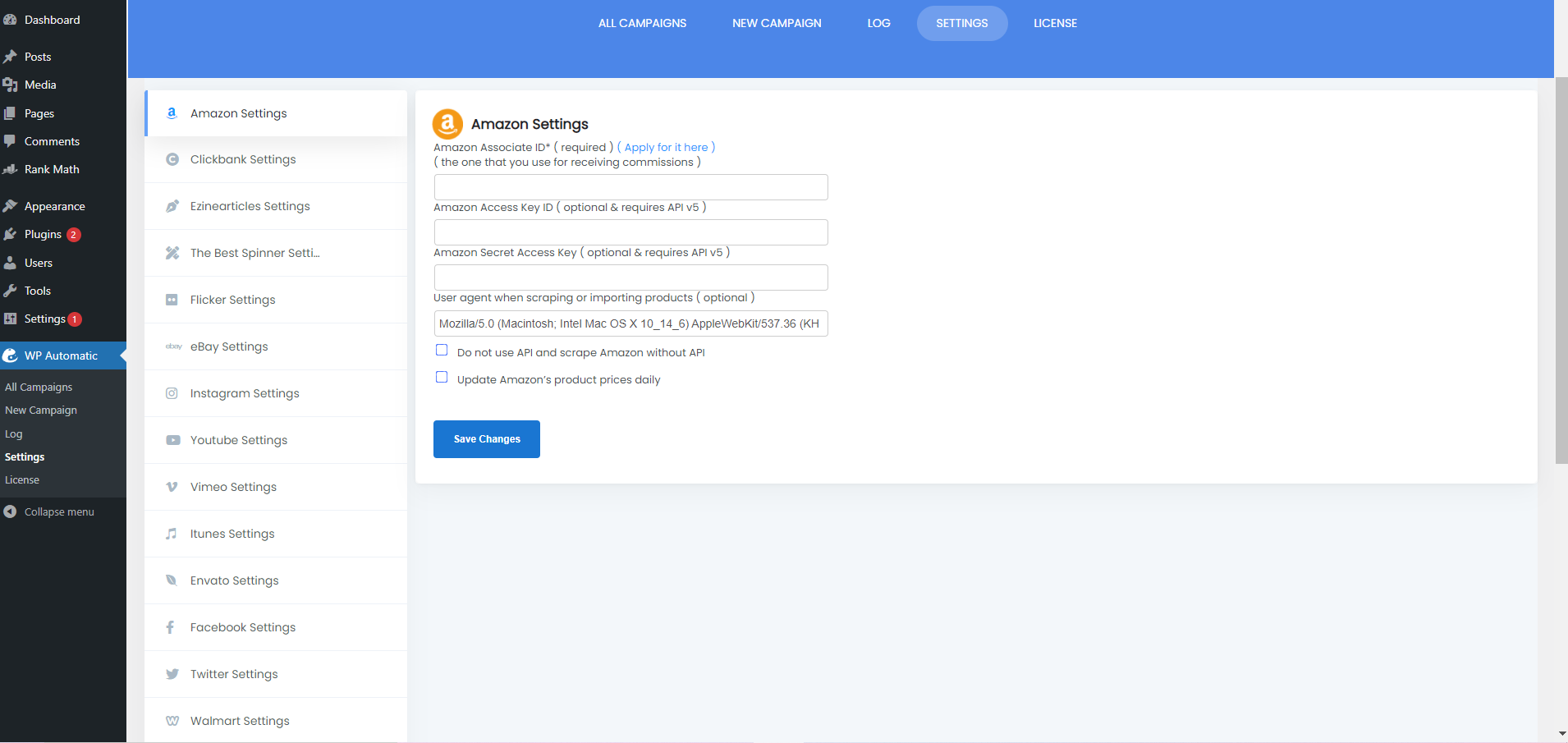
Task: Select the Posts icon in admin sidebar
Action: point(11,56)
